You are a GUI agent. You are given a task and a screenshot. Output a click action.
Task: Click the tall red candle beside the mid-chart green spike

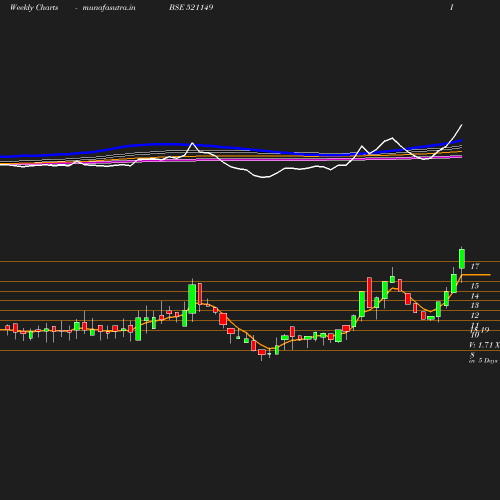200,294
